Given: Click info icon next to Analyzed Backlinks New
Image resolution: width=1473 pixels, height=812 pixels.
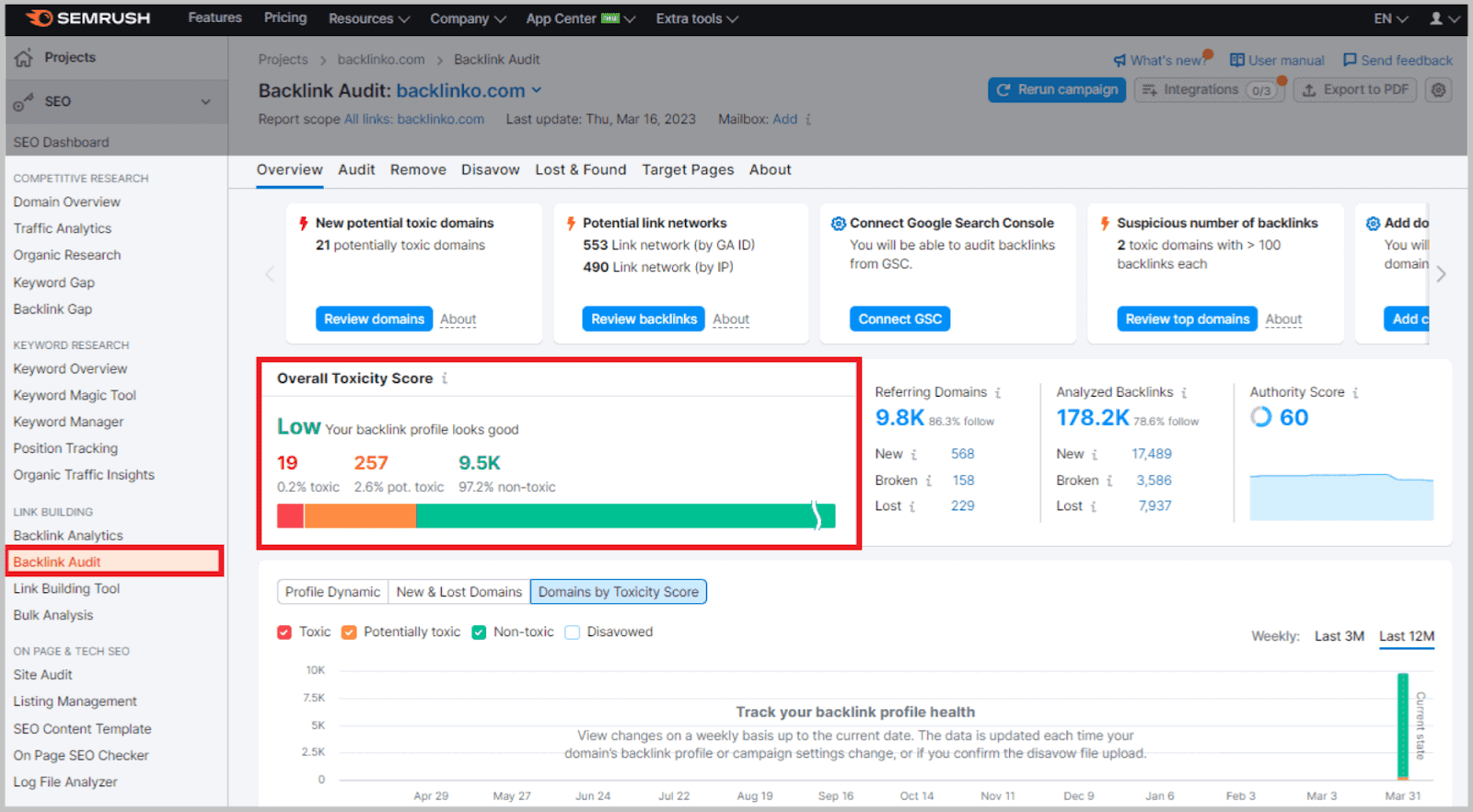Looking at the screenshot, I should pyautogui.click(x=1095, y=454).
